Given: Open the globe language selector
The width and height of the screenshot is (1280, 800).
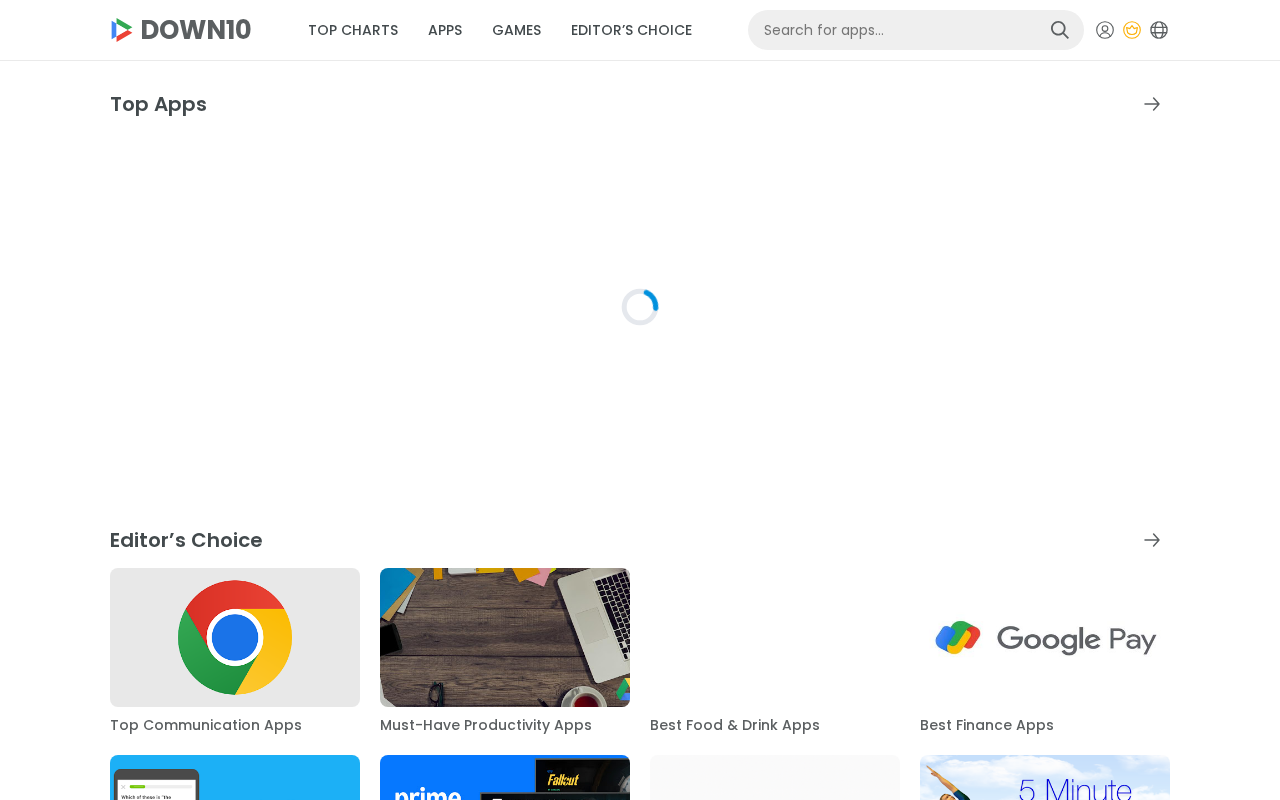Looking at the screenshot, I should click(x=1159, y=30).
